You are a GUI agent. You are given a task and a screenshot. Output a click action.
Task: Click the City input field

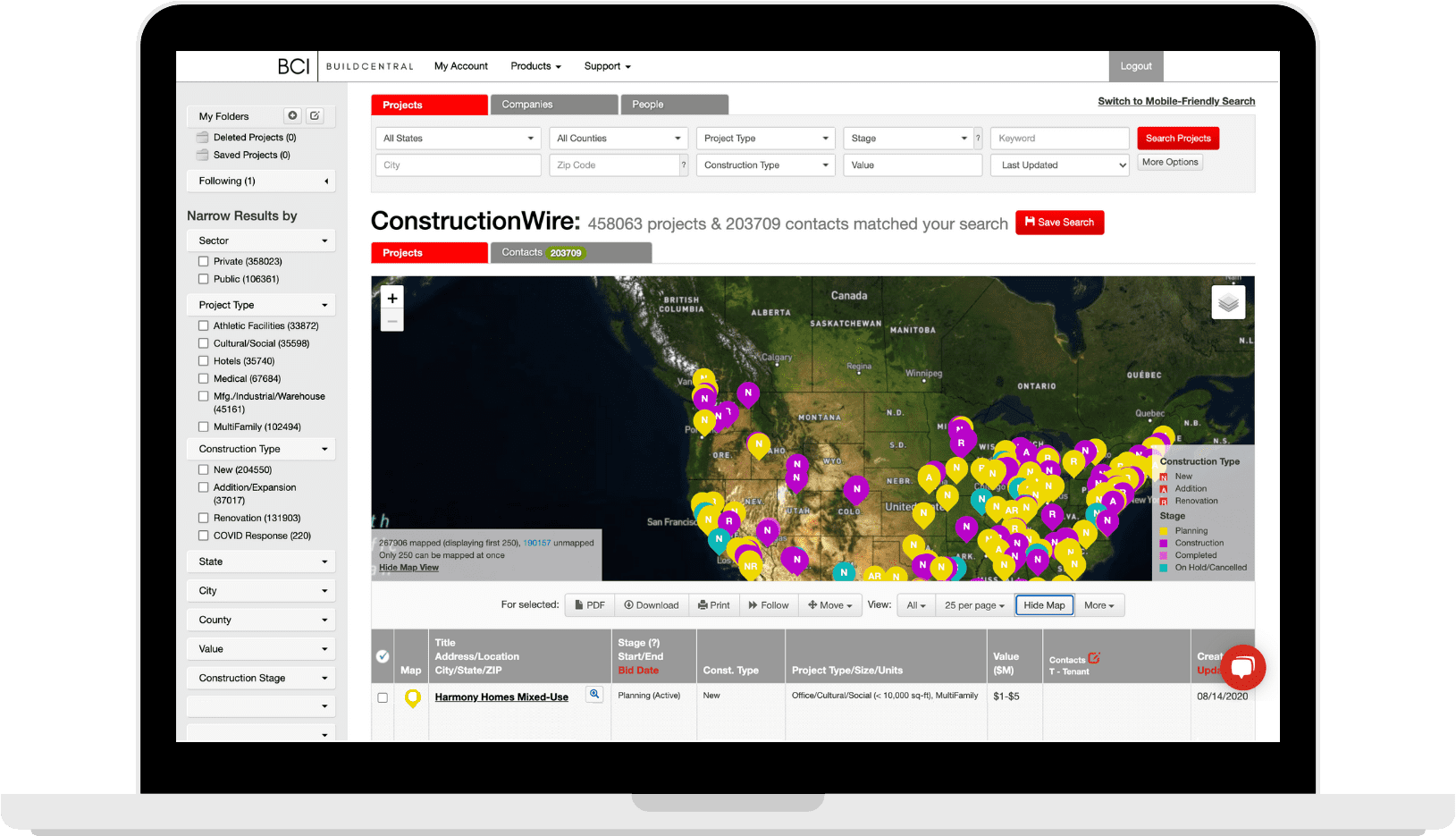point(459,165)
